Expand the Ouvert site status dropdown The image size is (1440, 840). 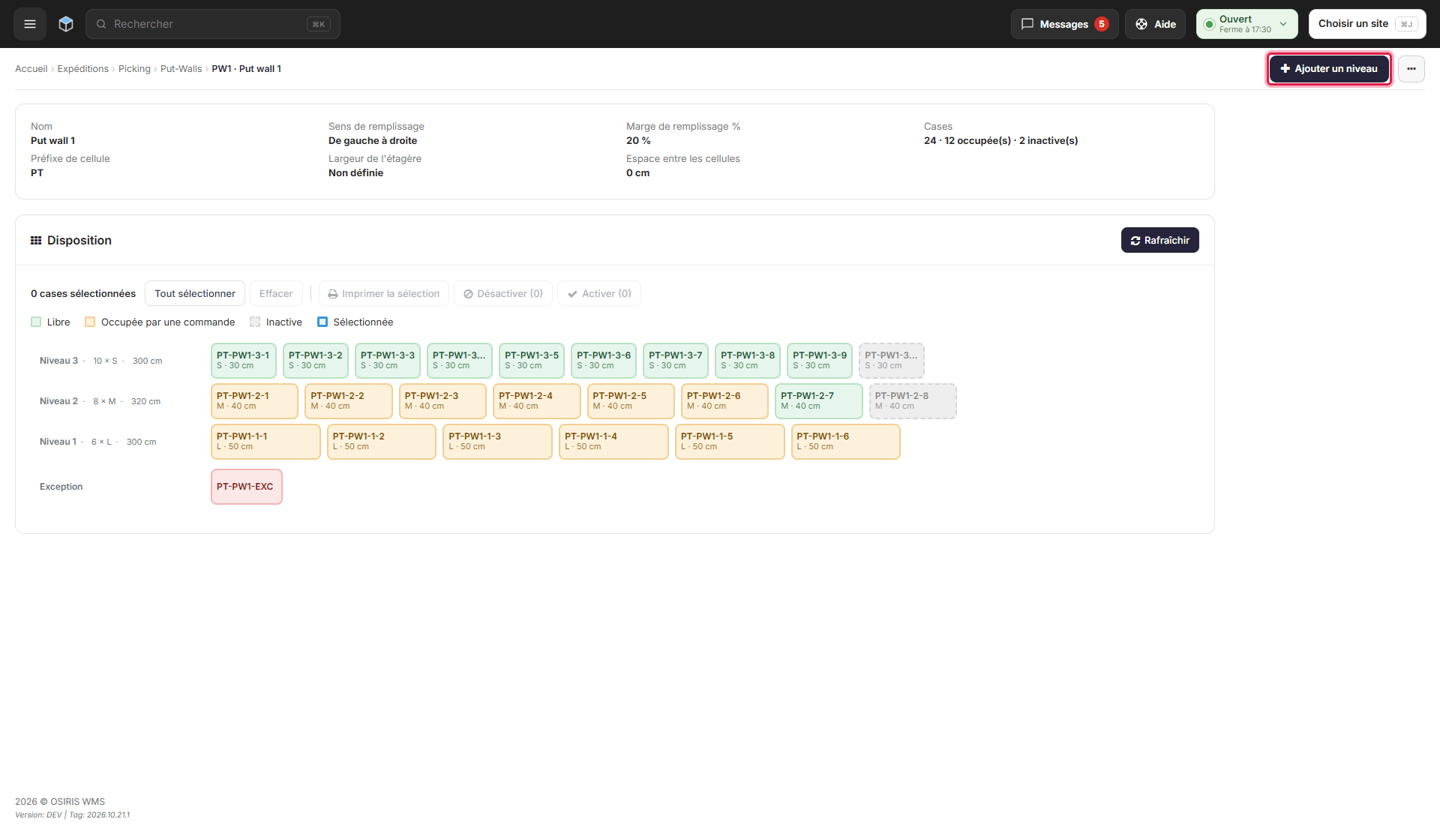pos(1246,24)
